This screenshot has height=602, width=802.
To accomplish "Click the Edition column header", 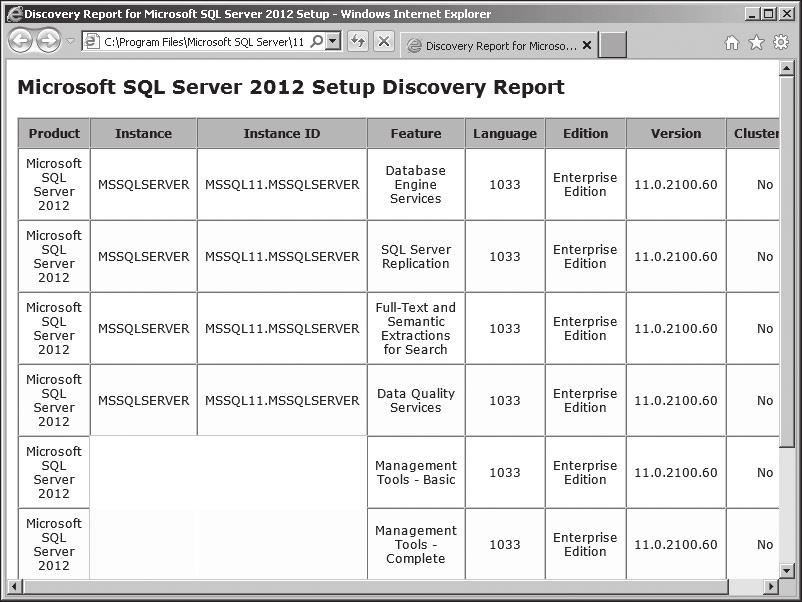I will tap(586, 133).
